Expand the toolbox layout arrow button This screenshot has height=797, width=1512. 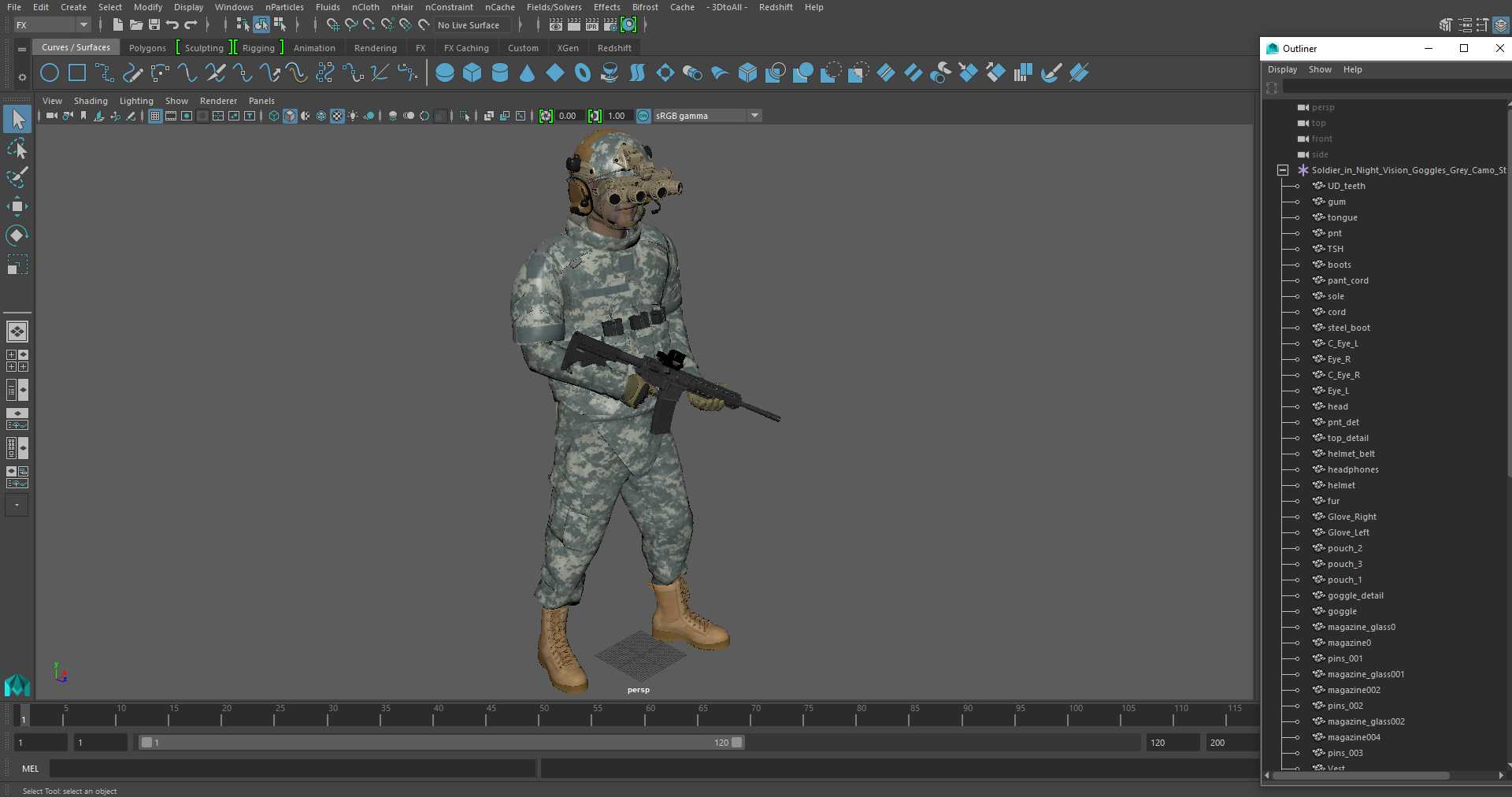[x=17, y=505]
